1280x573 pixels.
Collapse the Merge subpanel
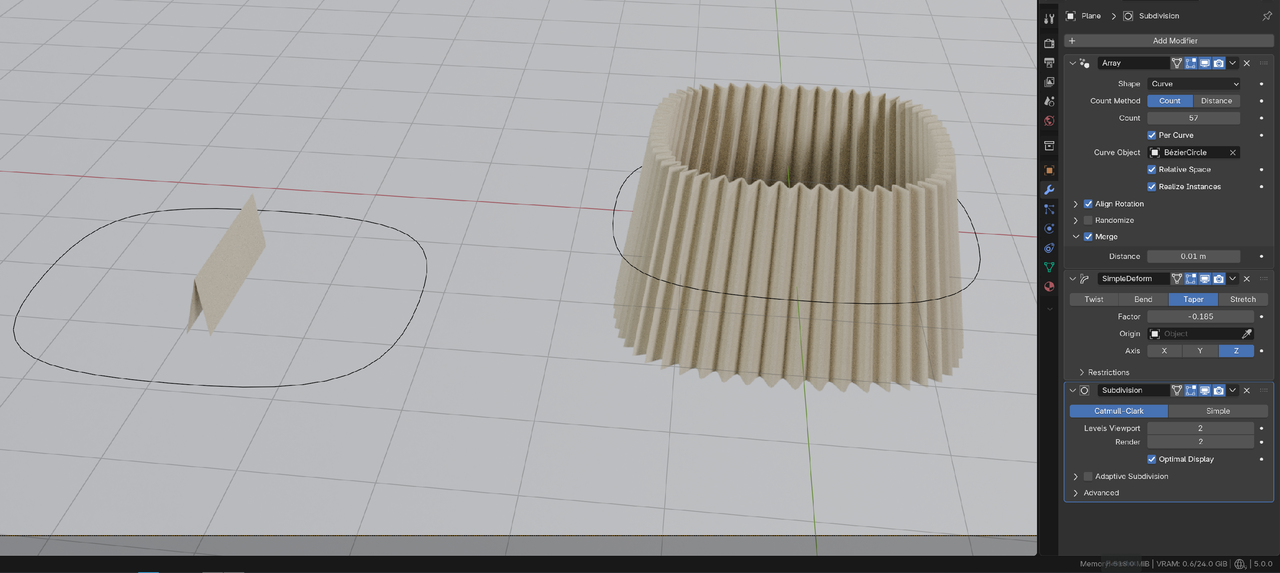pos(1076,237)
